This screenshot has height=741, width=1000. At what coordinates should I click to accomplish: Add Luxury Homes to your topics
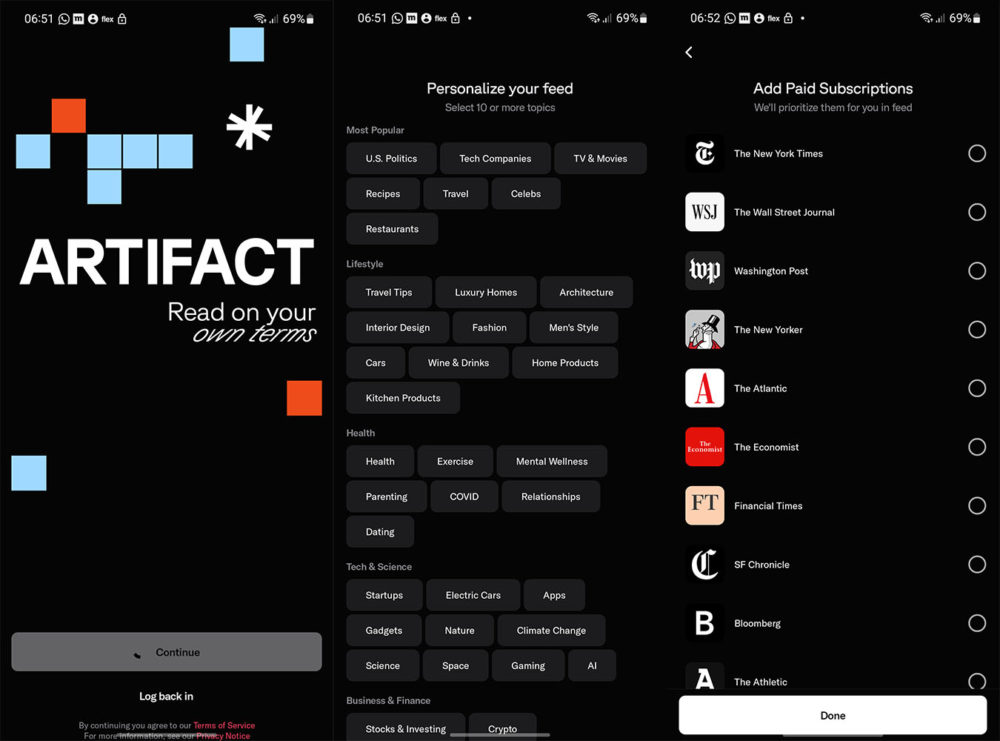pos(485,293)
